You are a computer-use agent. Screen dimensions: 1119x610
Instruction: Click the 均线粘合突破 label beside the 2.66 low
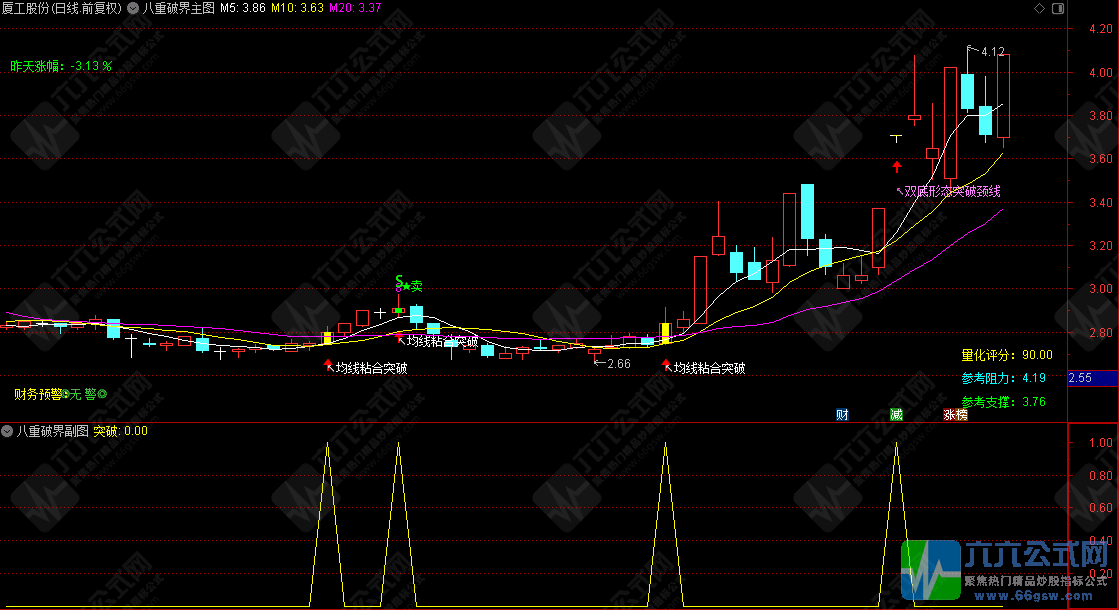click(709, 368)
